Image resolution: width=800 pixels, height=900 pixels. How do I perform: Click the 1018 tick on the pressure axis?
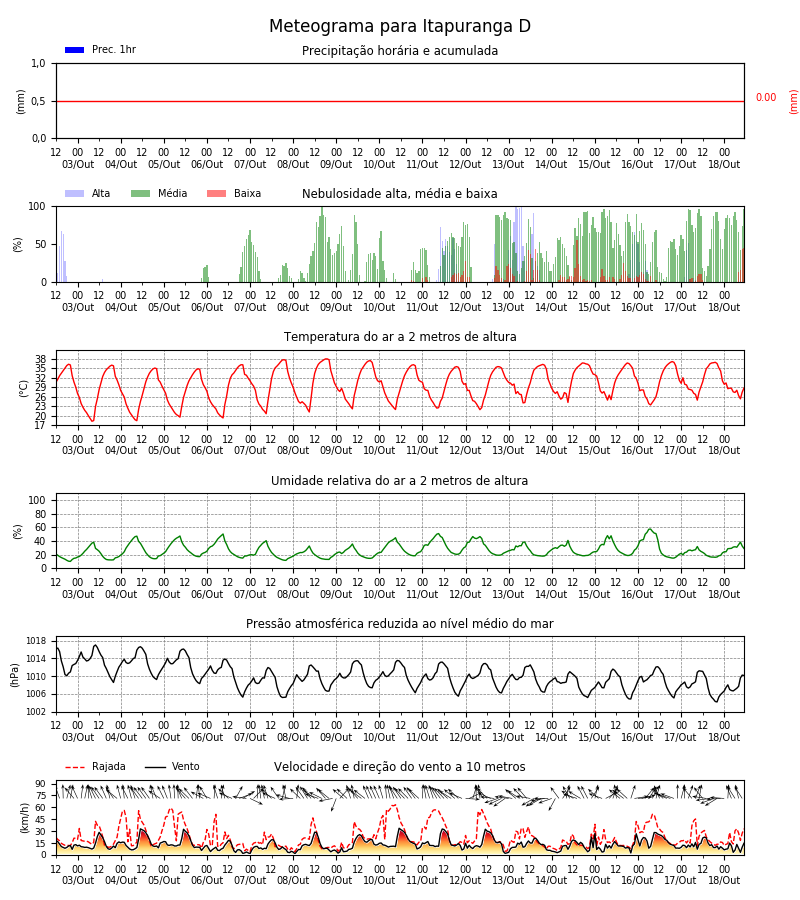37,641
